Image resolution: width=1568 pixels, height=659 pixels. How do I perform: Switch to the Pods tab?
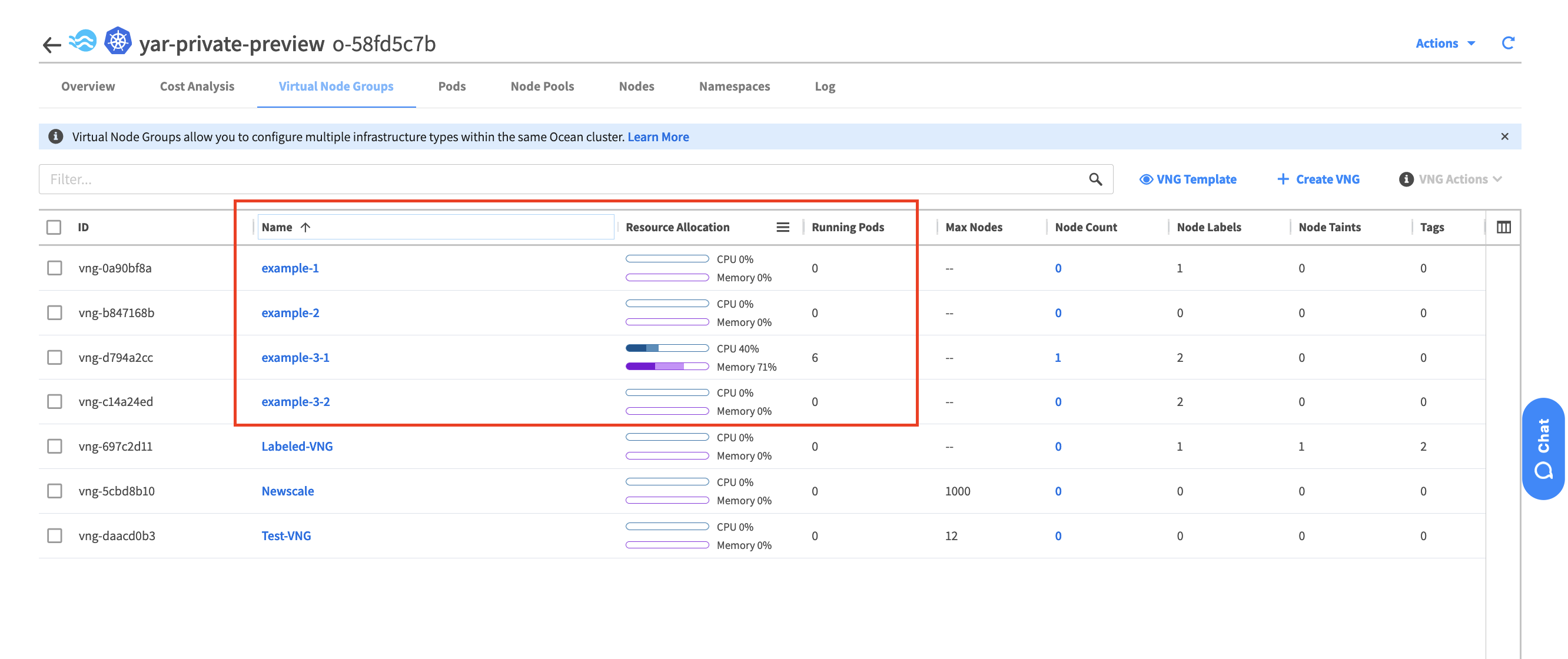click(451, 85)
